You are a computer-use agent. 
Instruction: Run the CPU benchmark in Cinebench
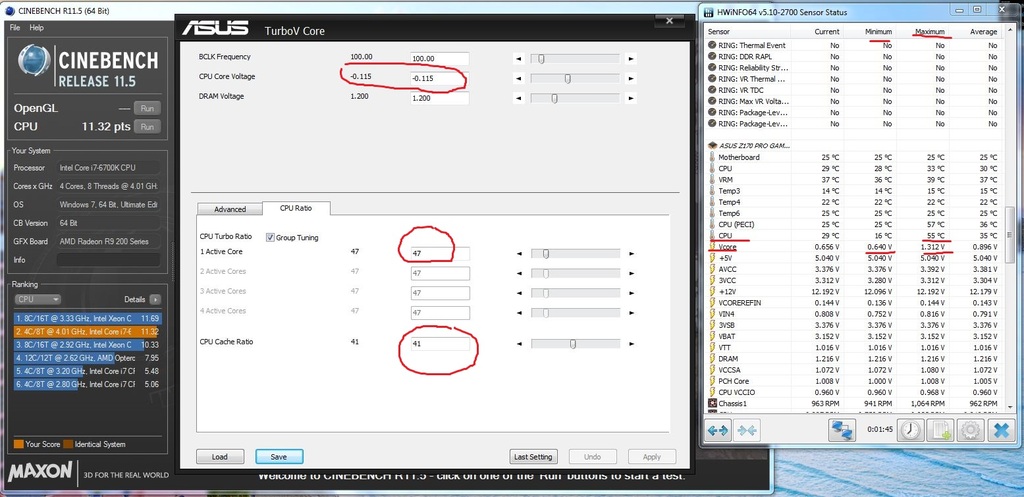147,127
